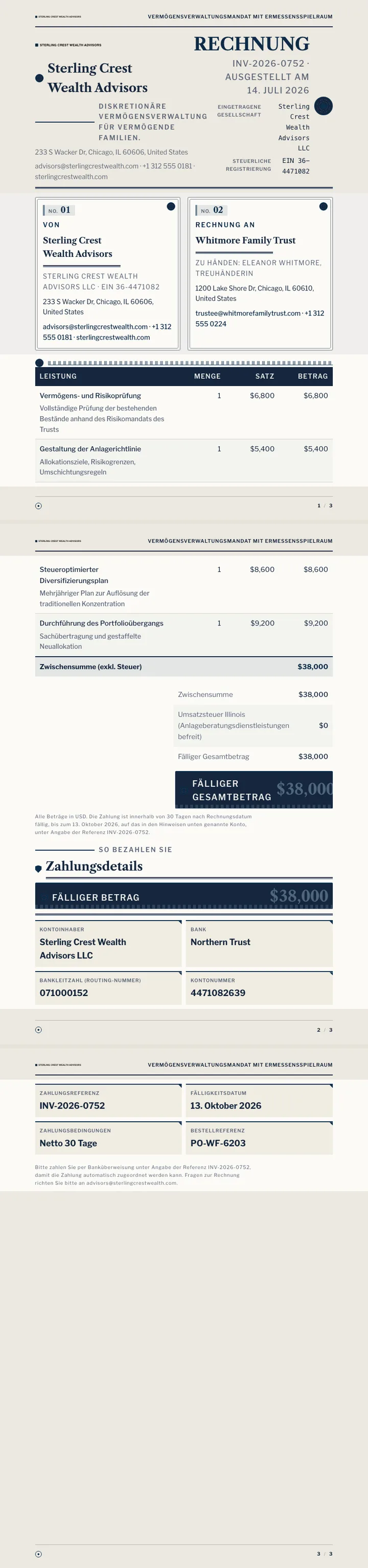Click the Zahlungsreferenz value INV-2026-0752

click(x=72, y=1105)
